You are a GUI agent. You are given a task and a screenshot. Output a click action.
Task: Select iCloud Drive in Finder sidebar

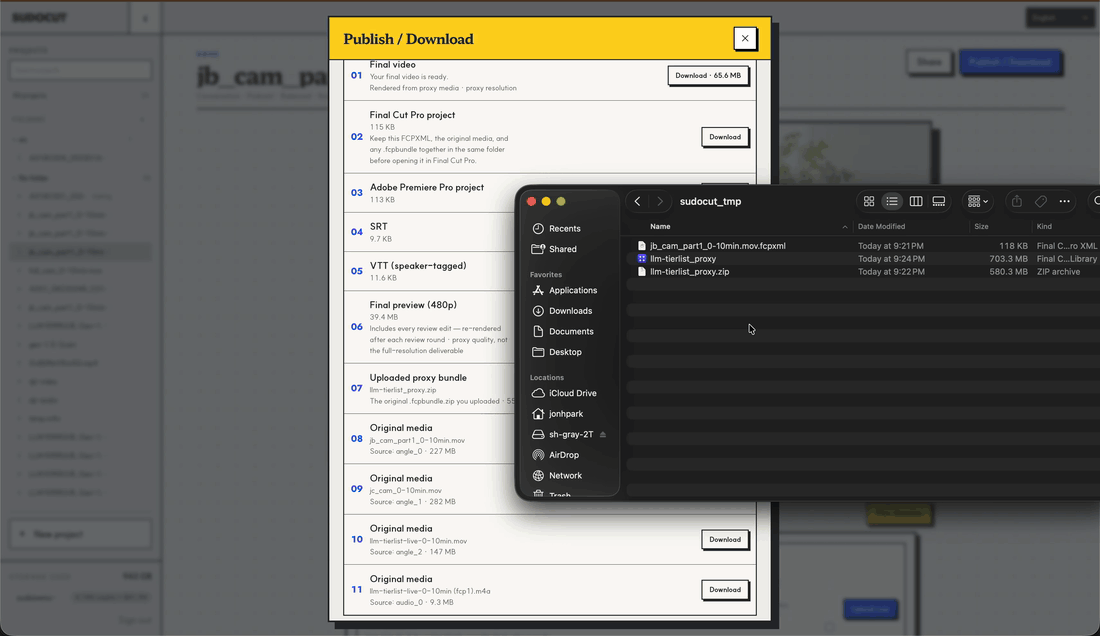572,393
